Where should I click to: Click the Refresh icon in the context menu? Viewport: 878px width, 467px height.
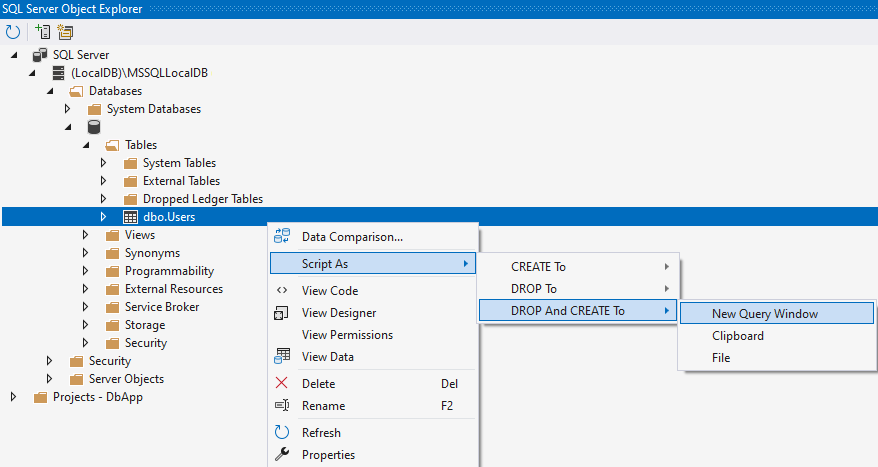pyautogui.click(x=282, y=432)
